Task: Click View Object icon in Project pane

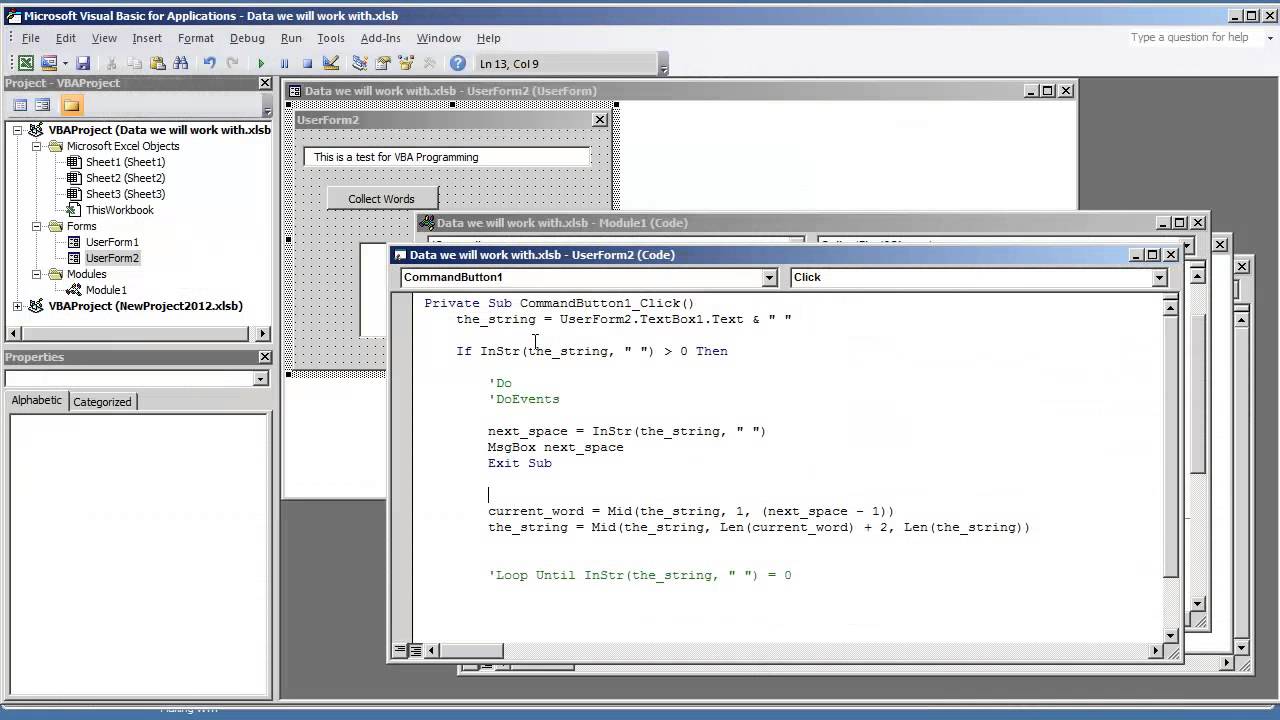Action: coord(43,105)
